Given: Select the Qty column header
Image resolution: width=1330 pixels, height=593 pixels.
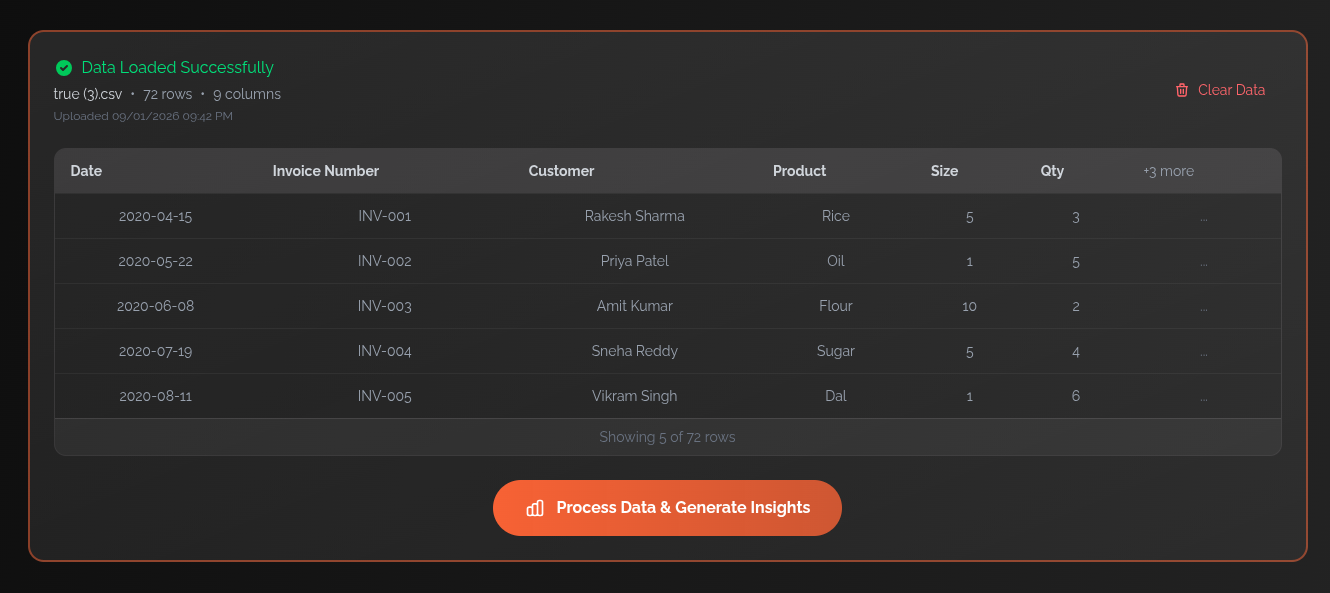Looking at the screenshot, I should pyautogui.click(x=1052, y=171).
